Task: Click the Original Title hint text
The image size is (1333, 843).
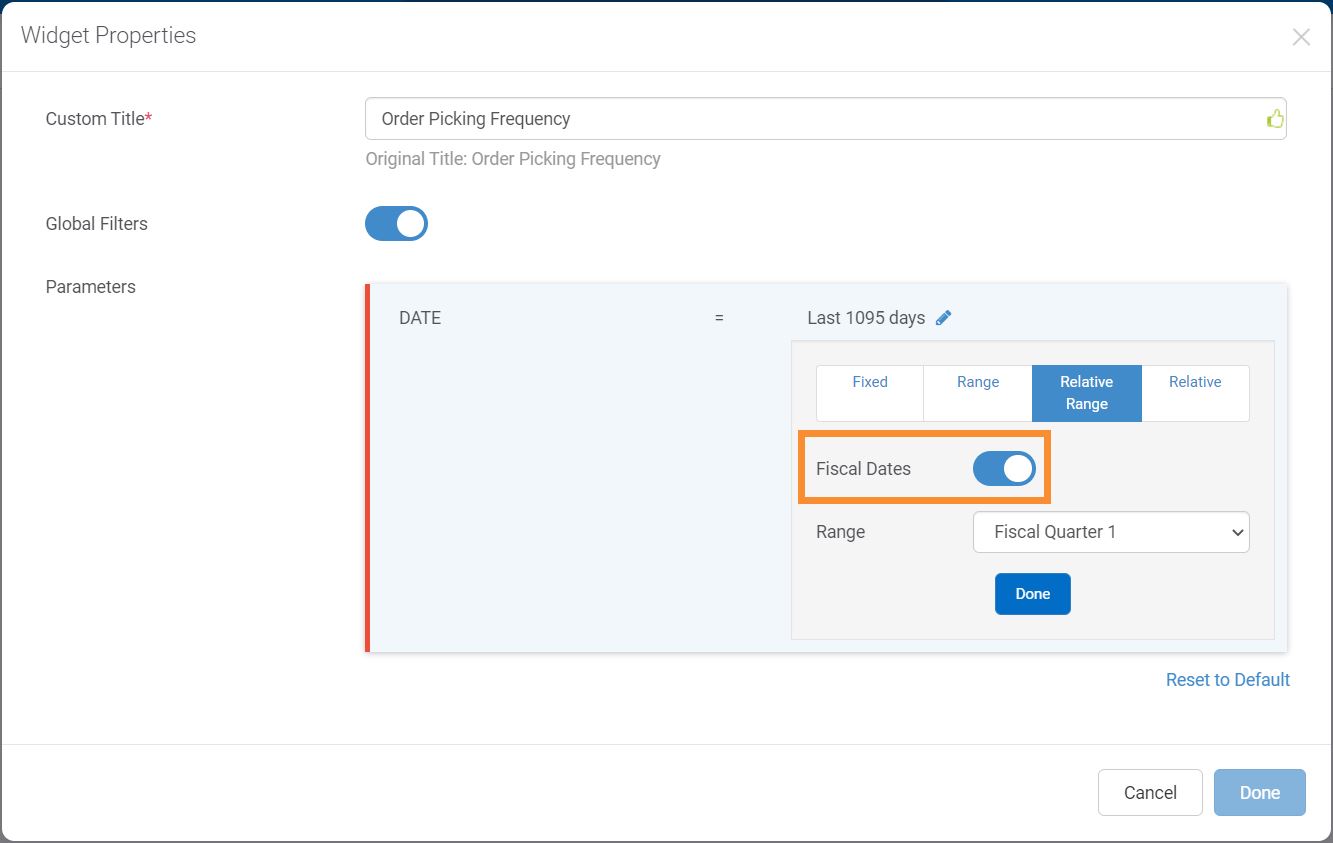Action: tap(512, 159)
